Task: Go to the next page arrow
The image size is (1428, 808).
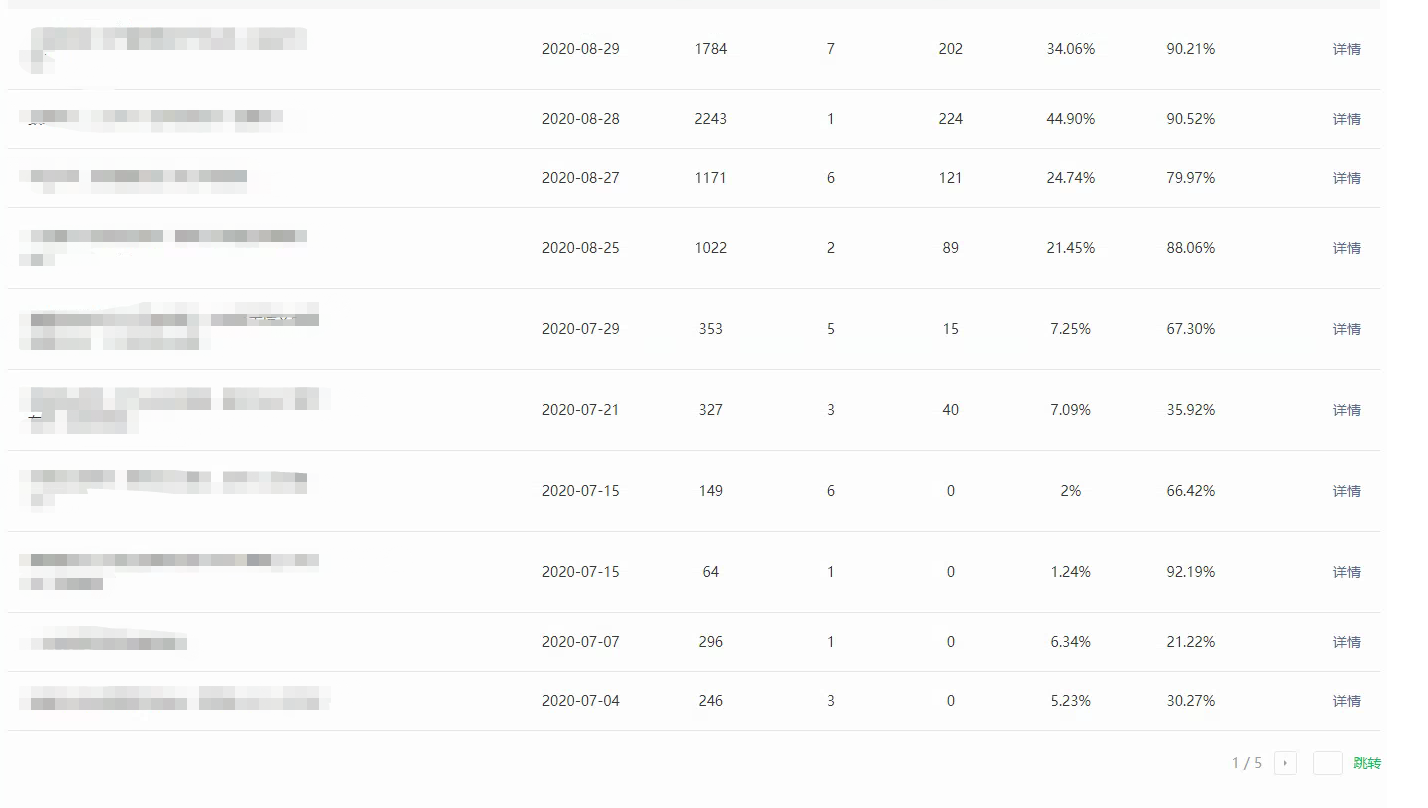Action: [1285, 763]
